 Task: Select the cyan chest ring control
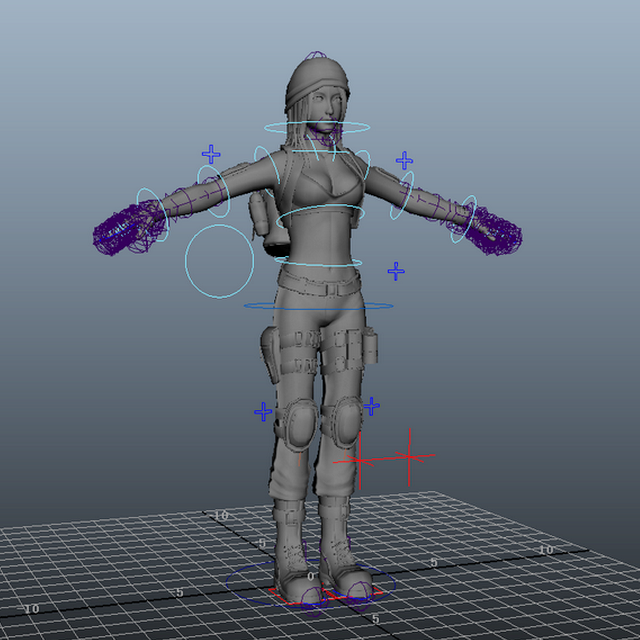(x=320, y=218)
